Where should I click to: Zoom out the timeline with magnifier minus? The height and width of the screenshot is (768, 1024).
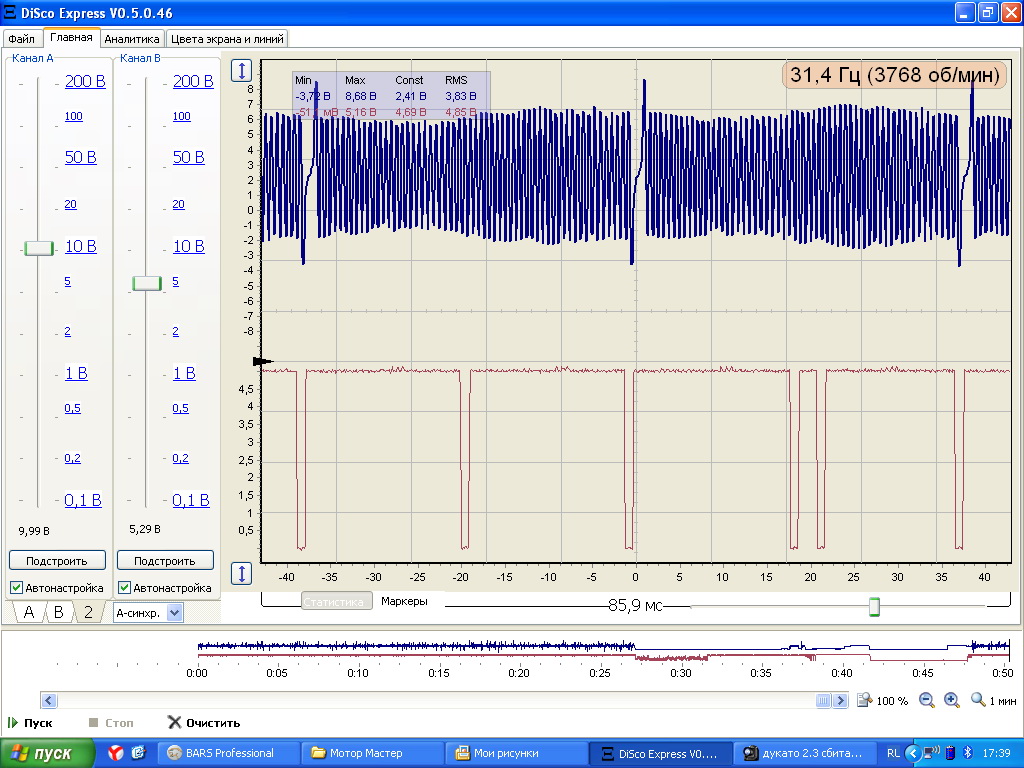pos(926,701)
